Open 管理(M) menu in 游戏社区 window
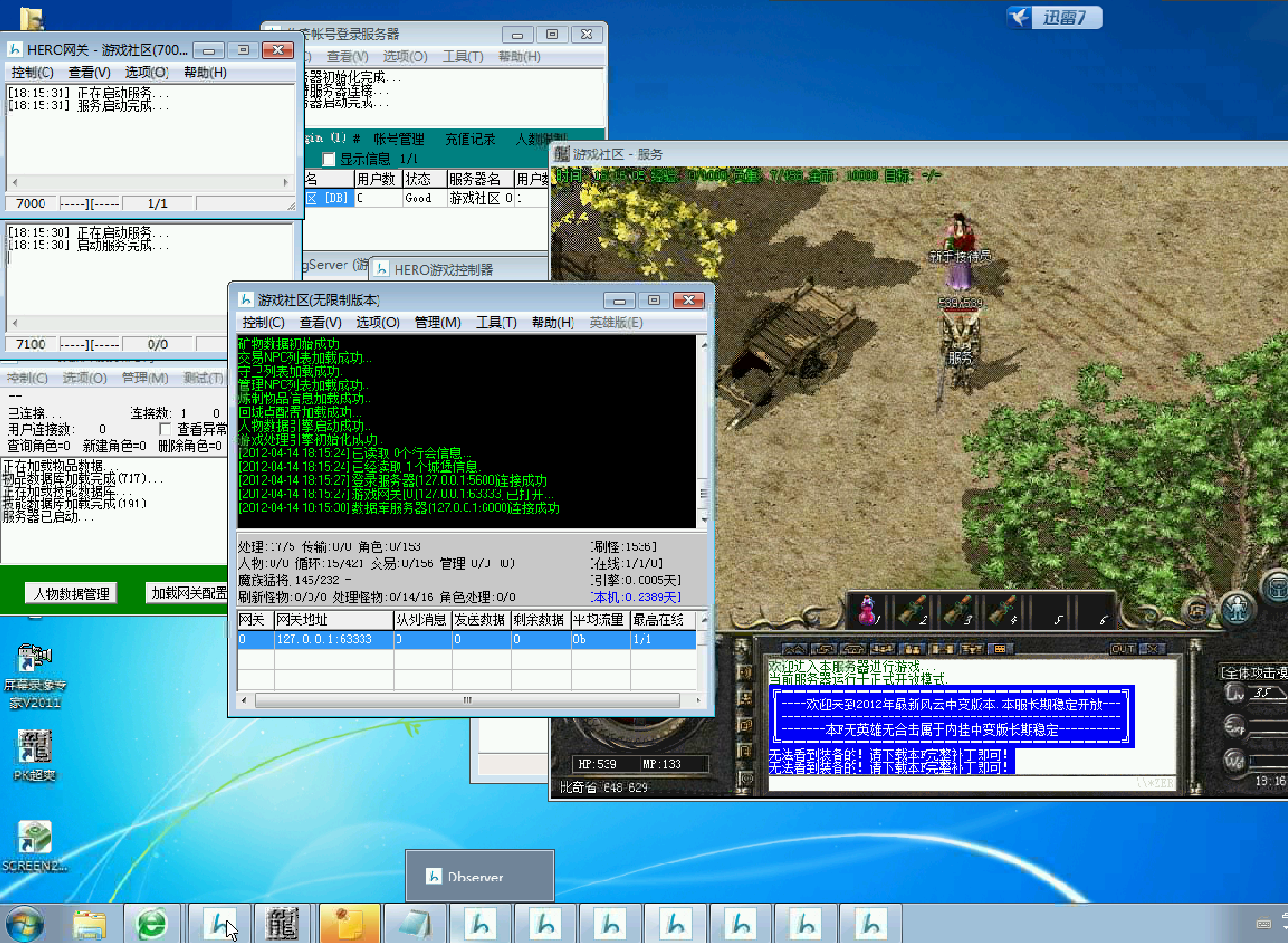The width and height of the screenshot is (1288, 943). click(437, 322)
